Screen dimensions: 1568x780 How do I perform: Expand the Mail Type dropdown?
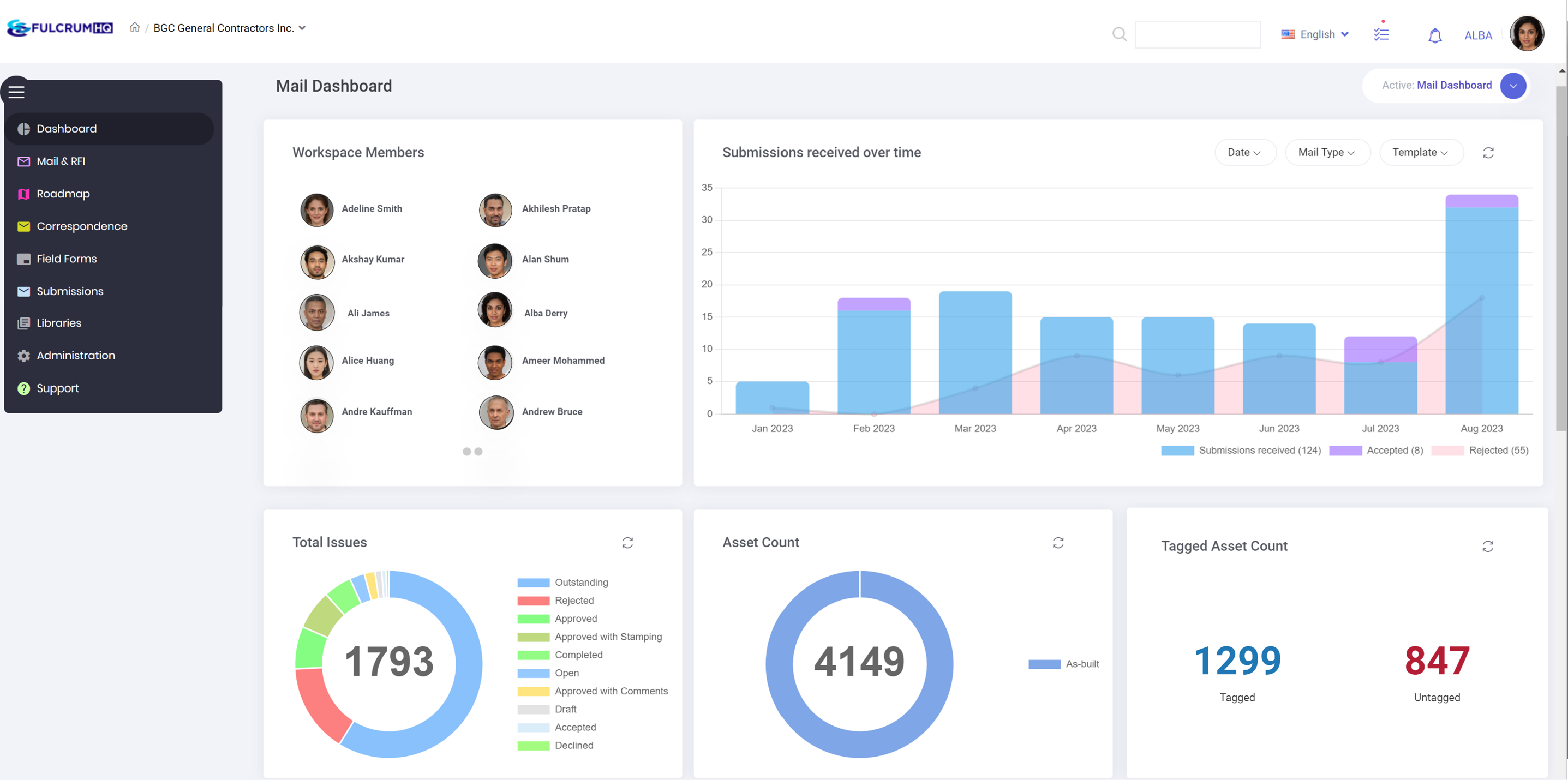[1327, 152]
